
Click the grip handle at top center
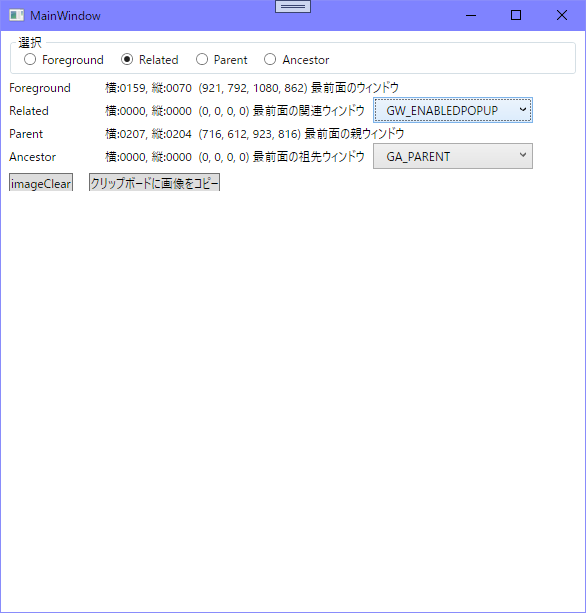click(293, 6)
